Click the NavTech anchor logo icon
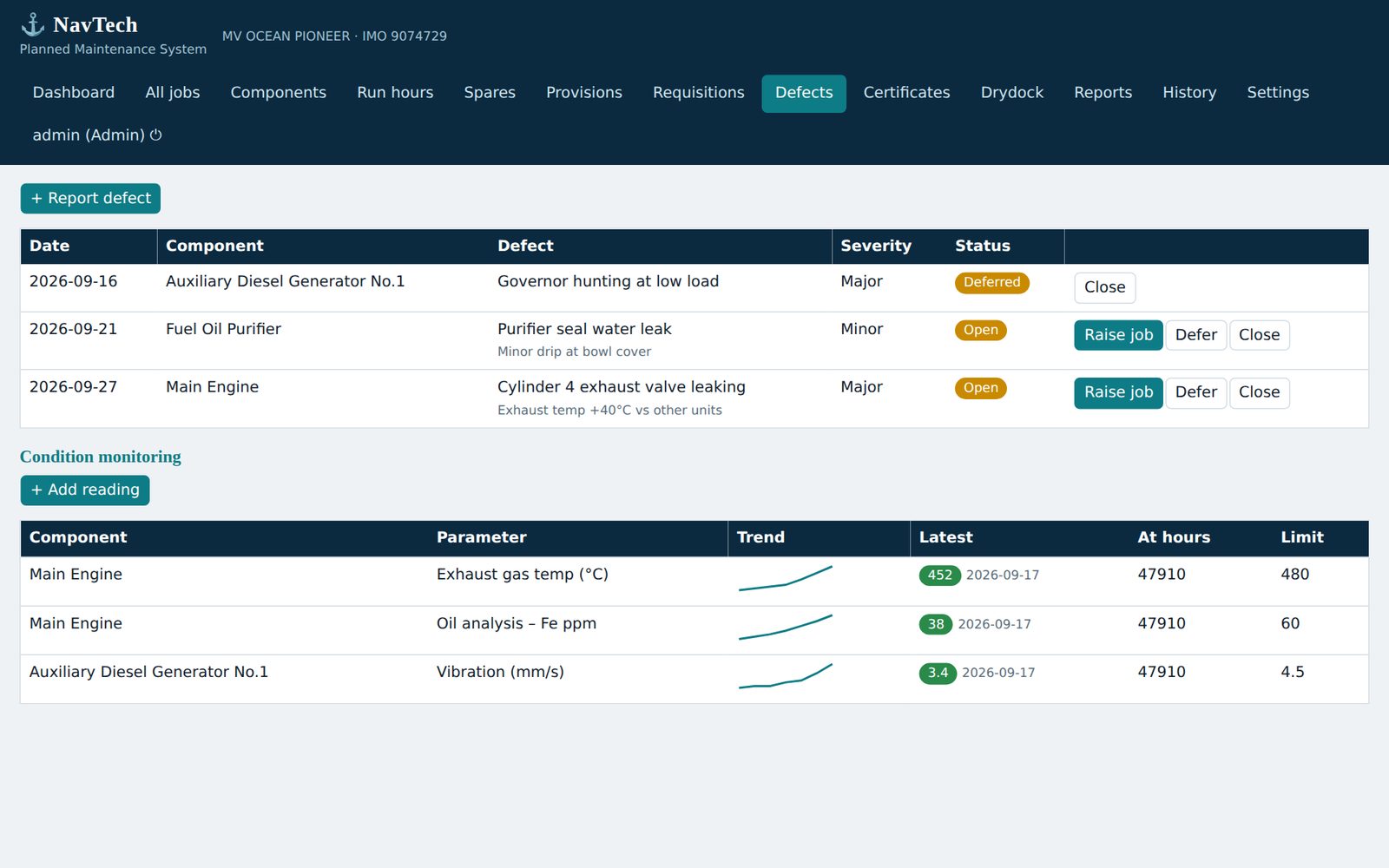1389x868 pixels. tap(32, 24)
